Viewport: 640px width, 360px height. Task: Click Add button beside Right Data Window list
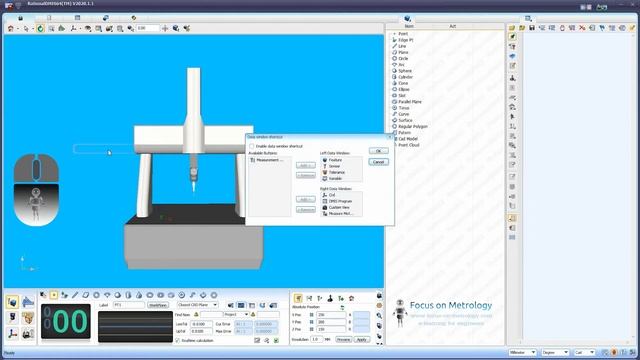pyautogui.click(x=306, y=200)
